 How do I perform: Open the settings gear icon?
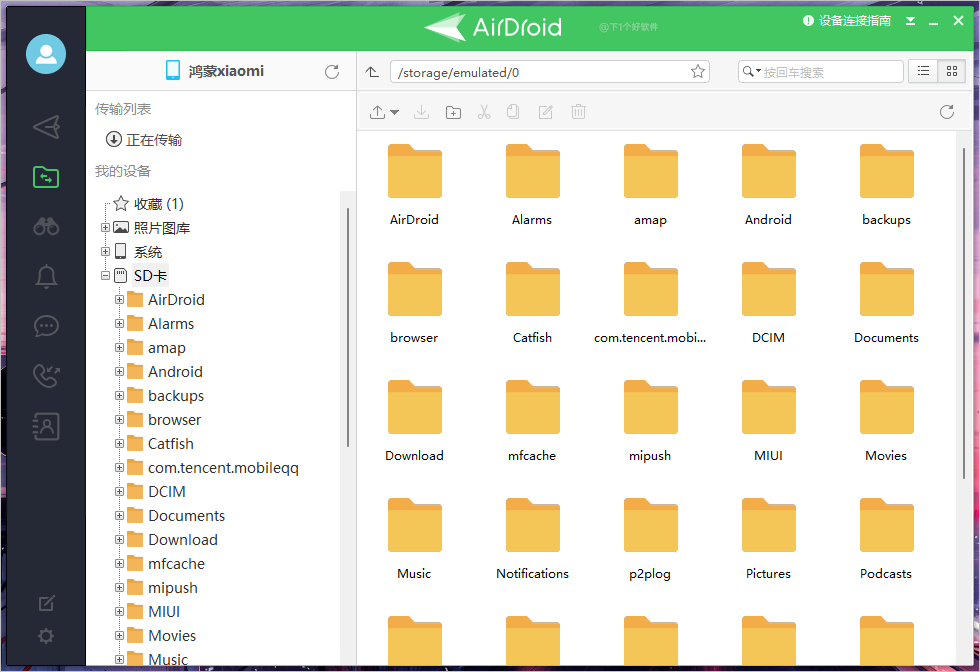(x=46, y=636)
